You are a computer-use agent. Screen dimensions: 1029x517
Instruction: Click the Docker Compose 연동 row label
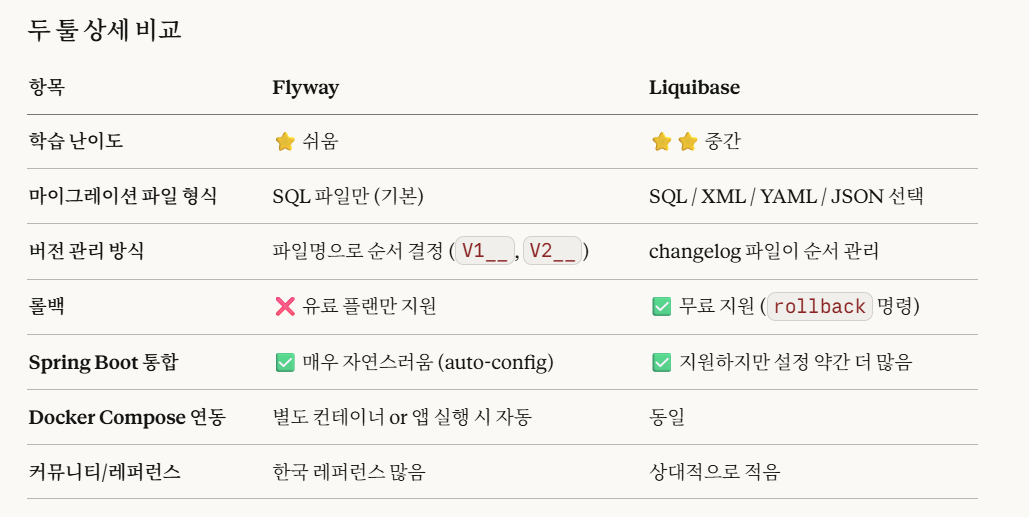126,417
